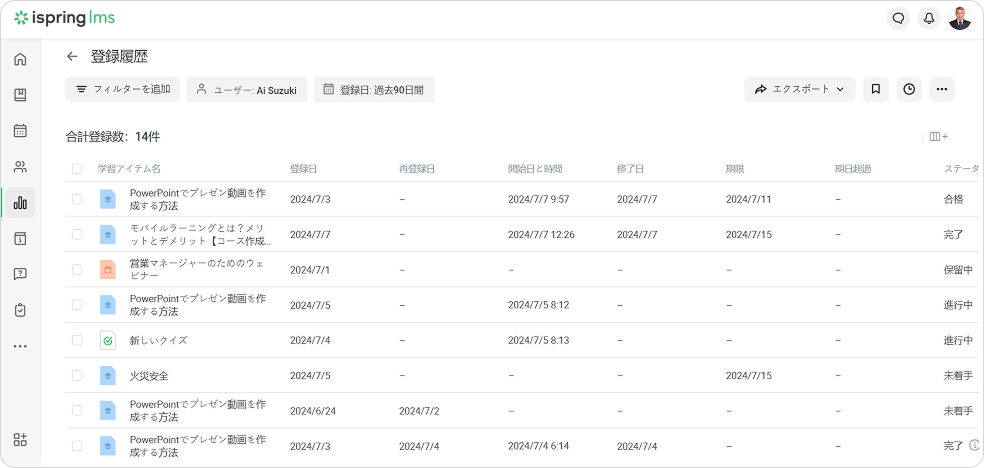The height and width of the screenshot is (468, 984).
Task: Expand the エクスポート dropdown
Action: [799, 89]
